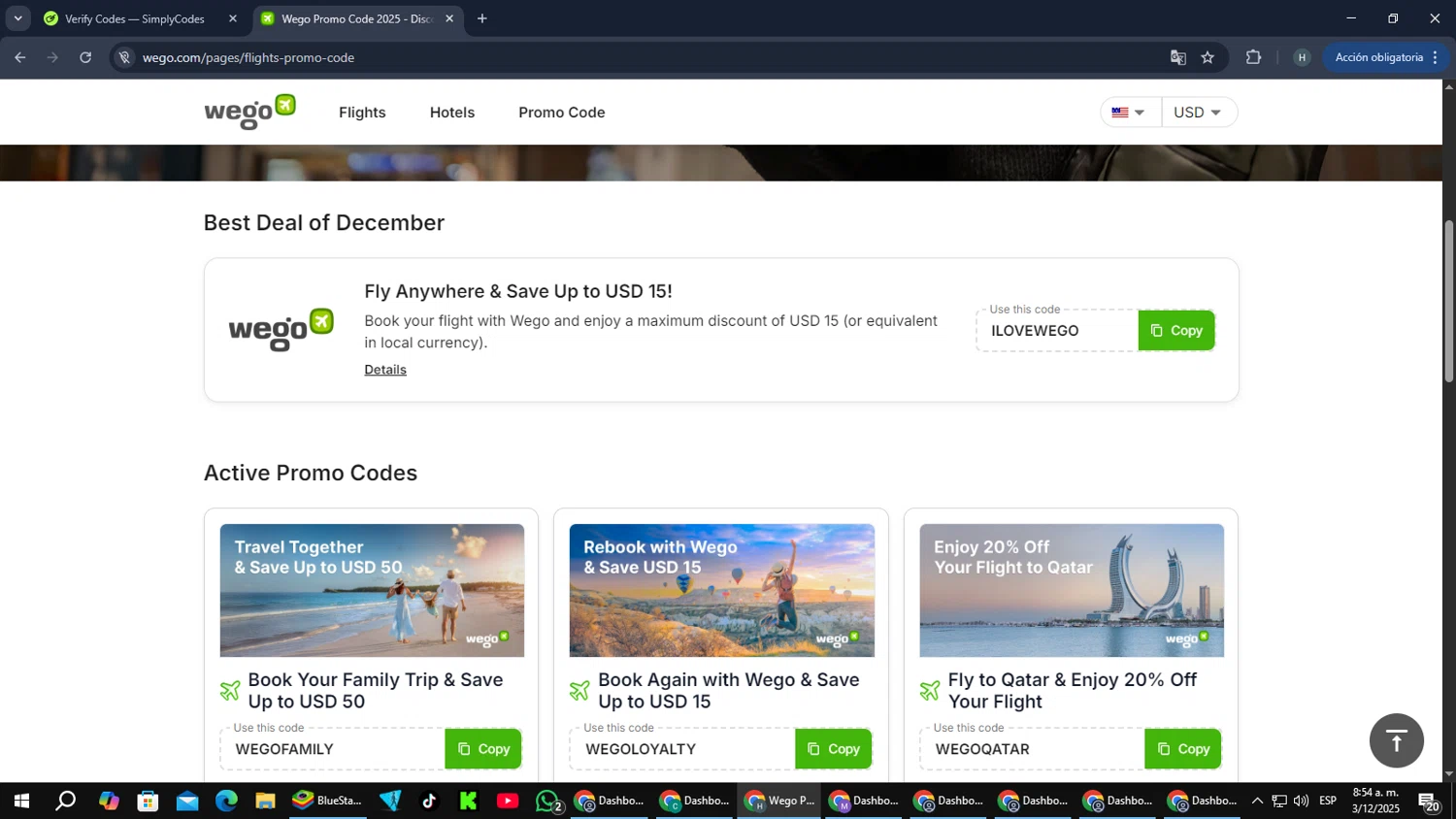Copy the WEGOLOYALTY promo code
This screenshot has width=1456, height=819.
pyautogui.click(x=834, y=749)
